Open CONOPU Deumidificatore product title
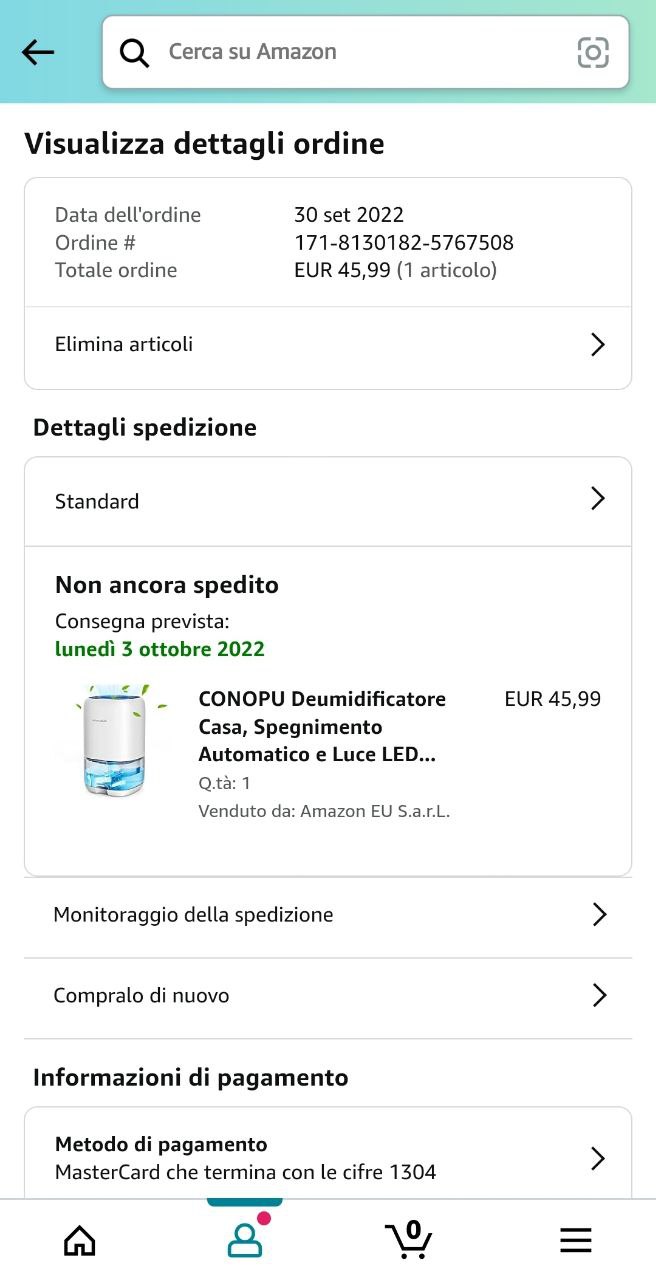Image resolution: width=656 pixels, height=1280 pixels. coord(322,726)
